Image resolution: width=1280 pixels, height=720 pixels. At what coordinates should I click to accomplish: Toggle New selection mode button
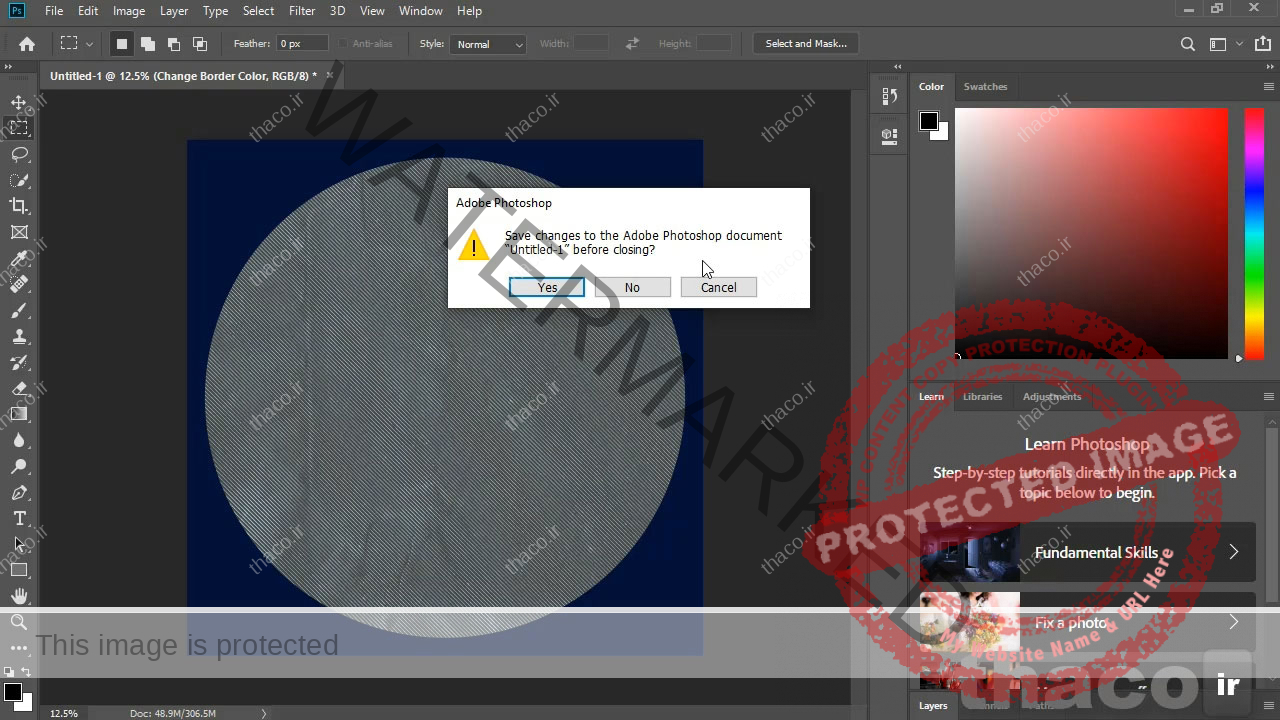click(122, 44)
